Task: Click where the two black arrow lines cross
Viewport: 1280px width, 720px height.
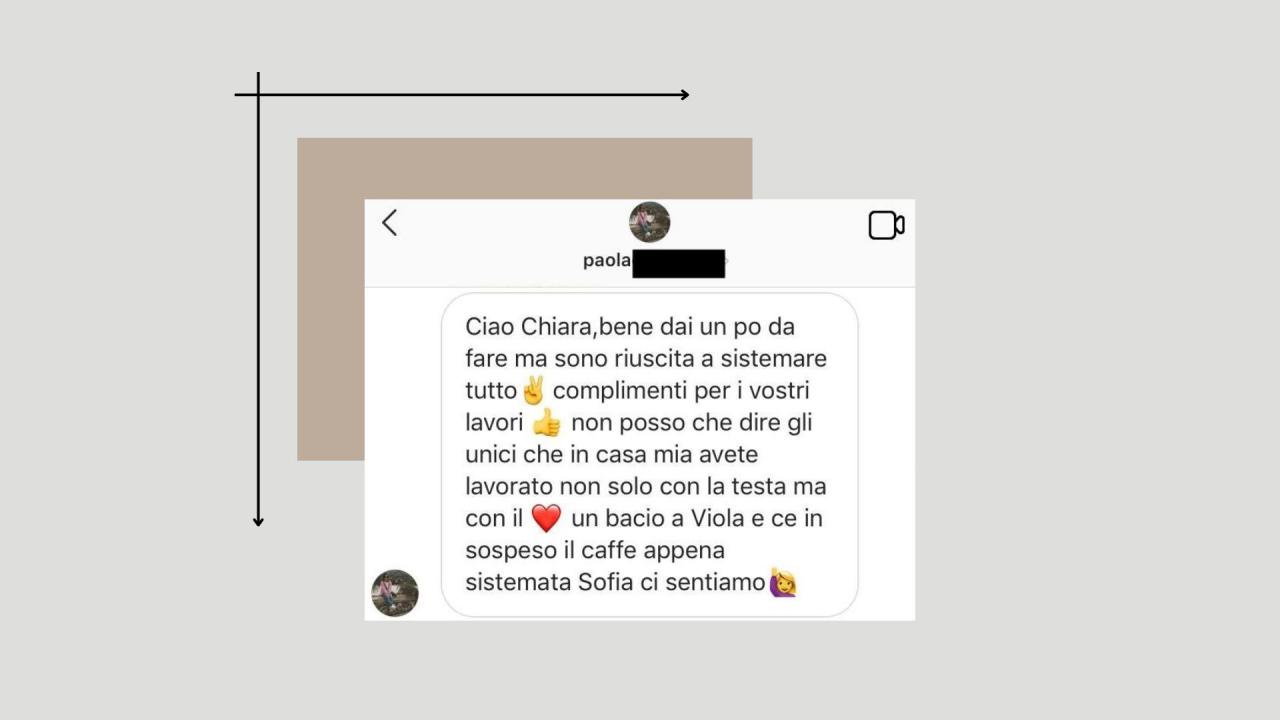Action: [258, 95]
